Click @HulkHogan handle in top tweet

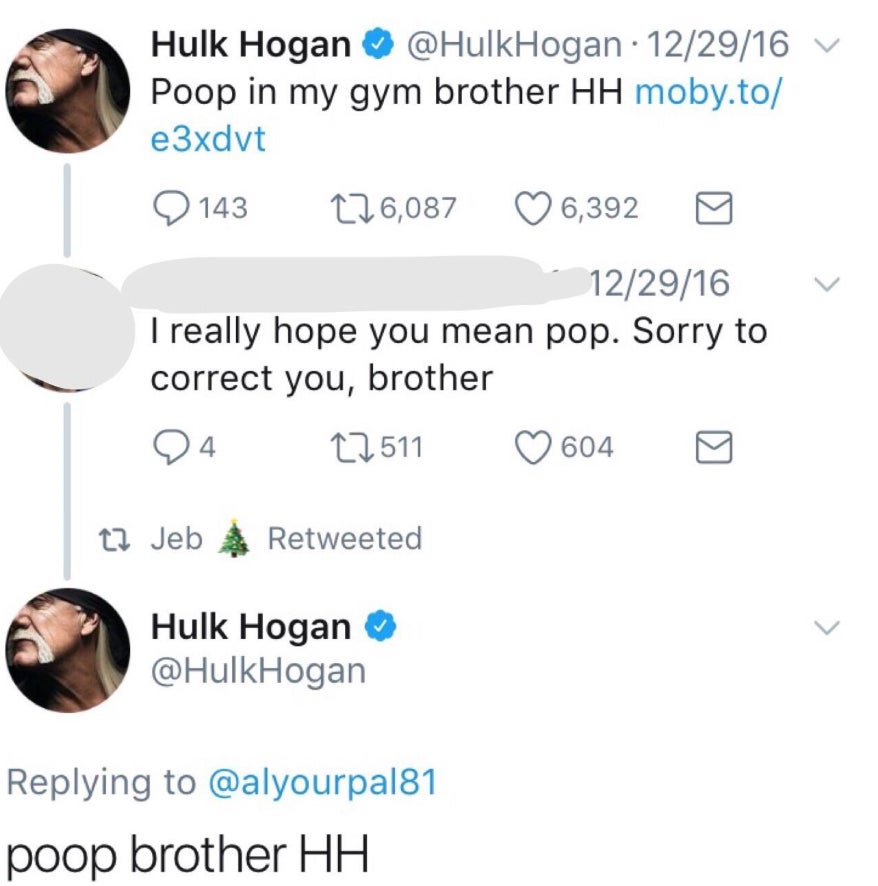coord(513,45)
